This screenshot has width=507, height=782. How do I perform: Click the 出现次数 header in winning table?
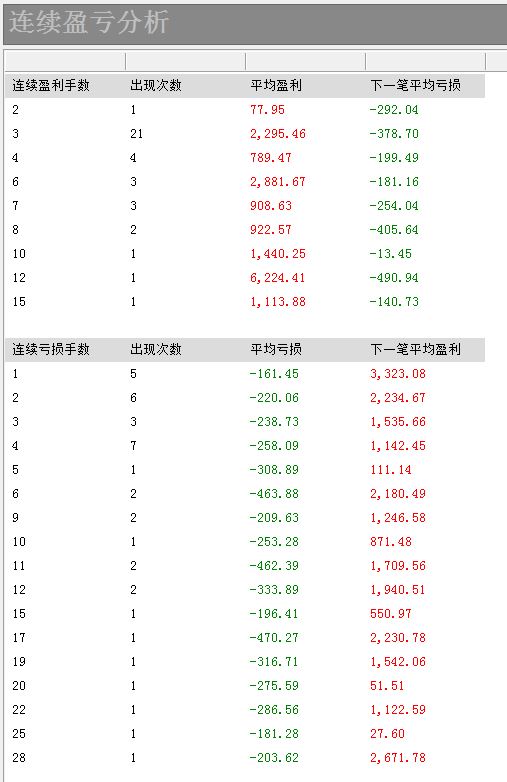tap(156, 85)
